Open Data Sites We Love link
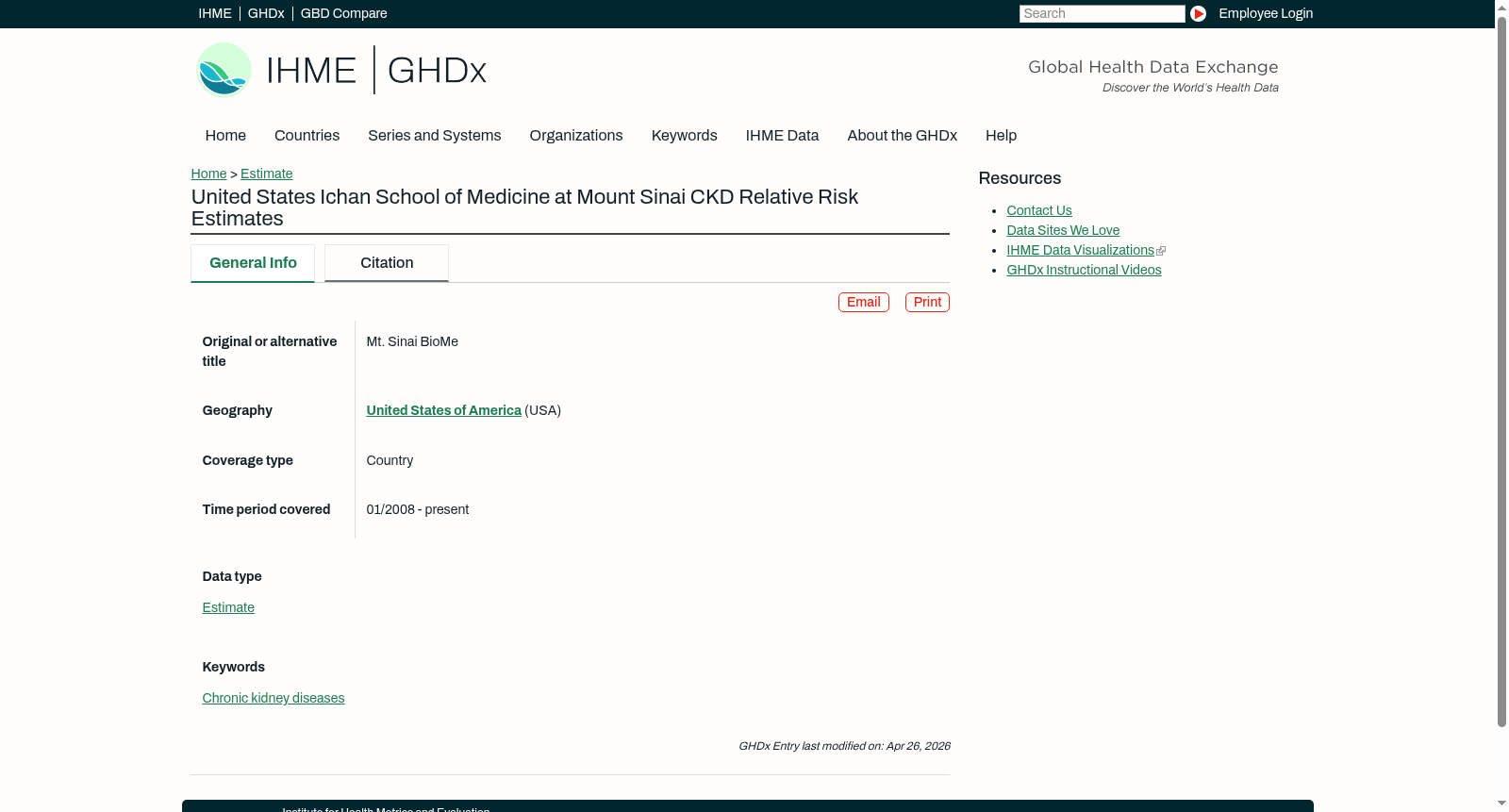The height and width of the screenshot is (812, 1509). [1063, 230]
